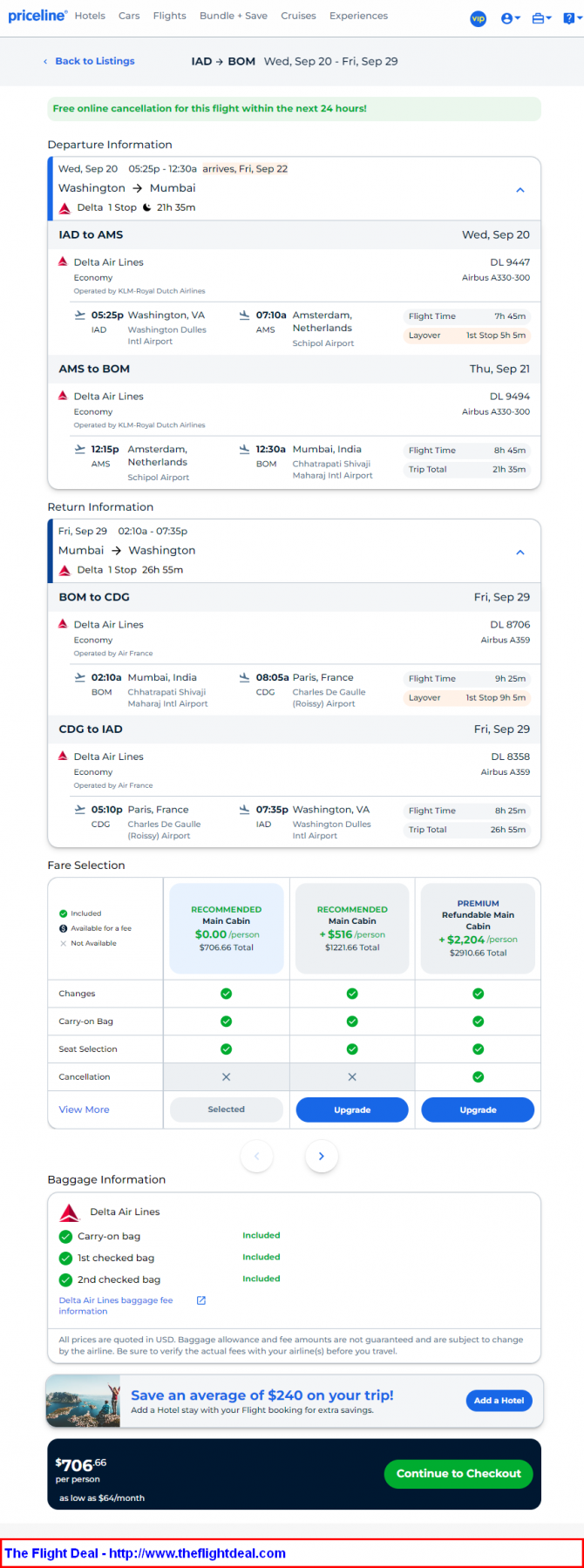This screenshot has height=1568, width=584.
Task: Add a Hotel to the trip
Action: pos(499,1401)
